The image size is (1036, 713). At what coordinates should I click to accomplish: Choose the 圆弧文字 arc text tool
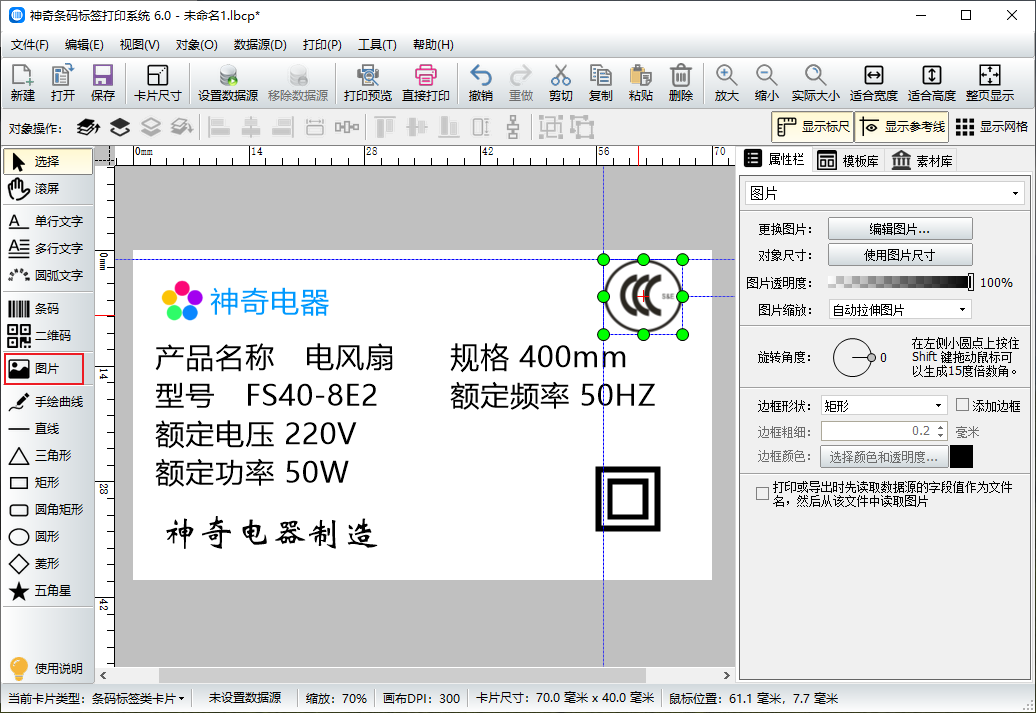[x=46, y=275]
